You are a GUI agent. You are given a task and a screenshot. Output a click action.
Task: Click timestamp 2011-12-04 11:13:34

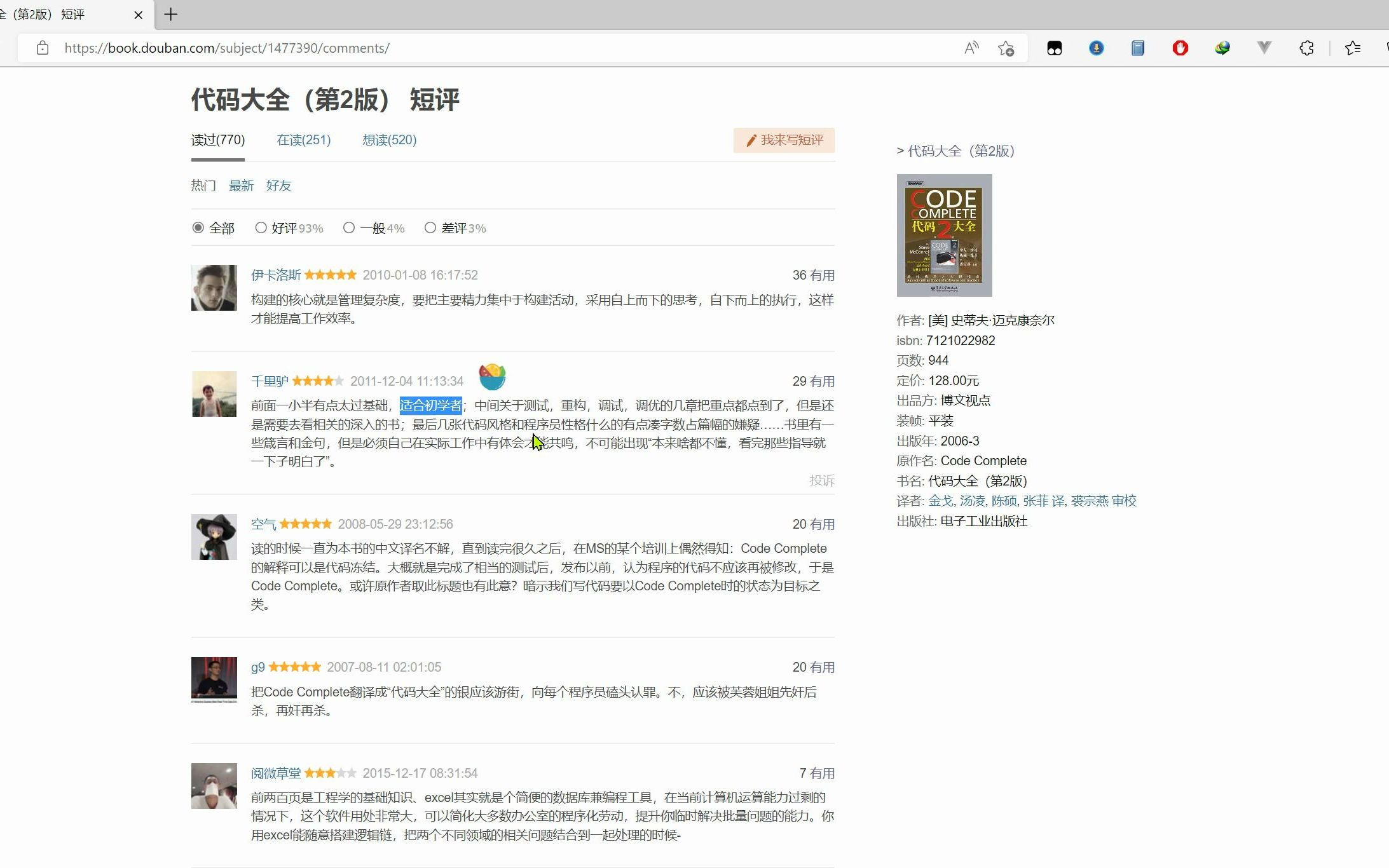(x=407, y=381)
